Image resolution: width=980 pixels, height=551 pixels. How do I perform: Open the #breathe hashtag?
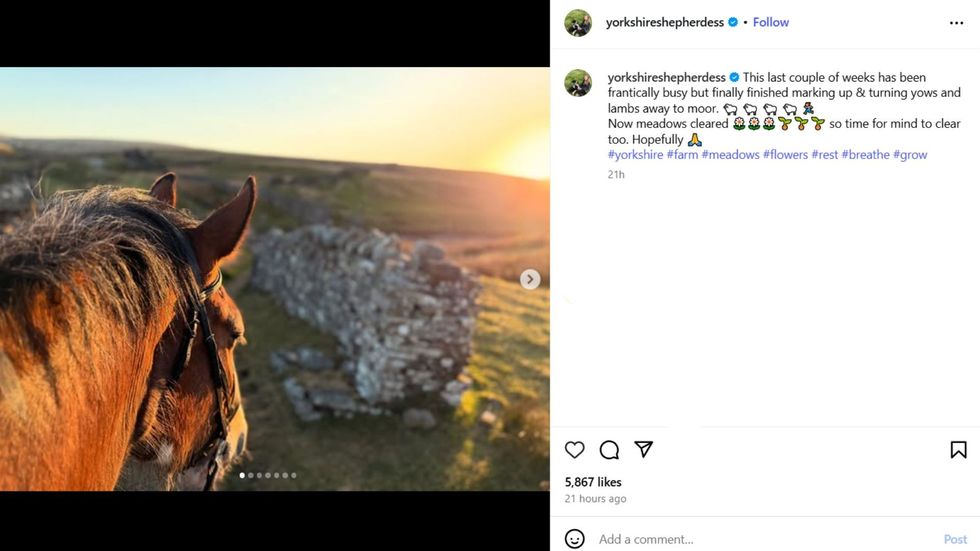865,155
